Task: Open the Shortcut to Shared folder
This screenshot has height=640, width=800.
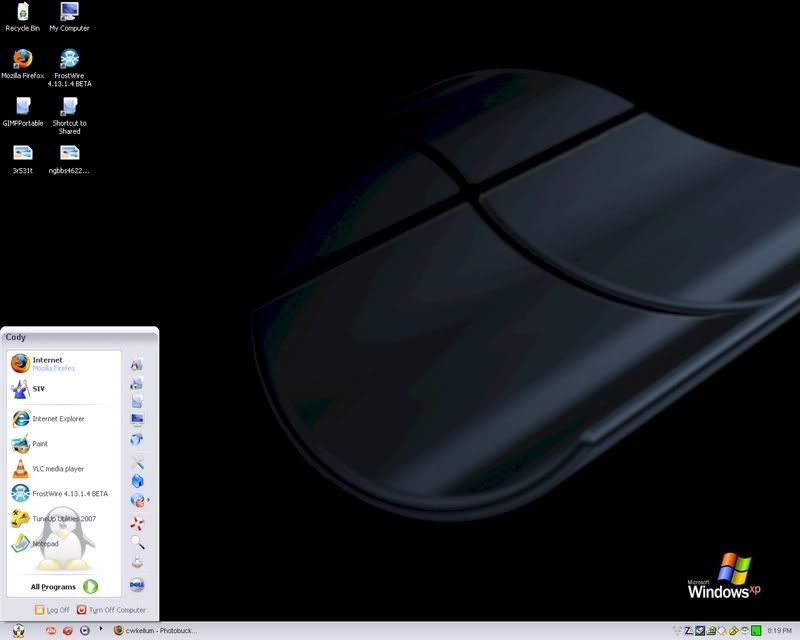Action: (x=69, y=108)
